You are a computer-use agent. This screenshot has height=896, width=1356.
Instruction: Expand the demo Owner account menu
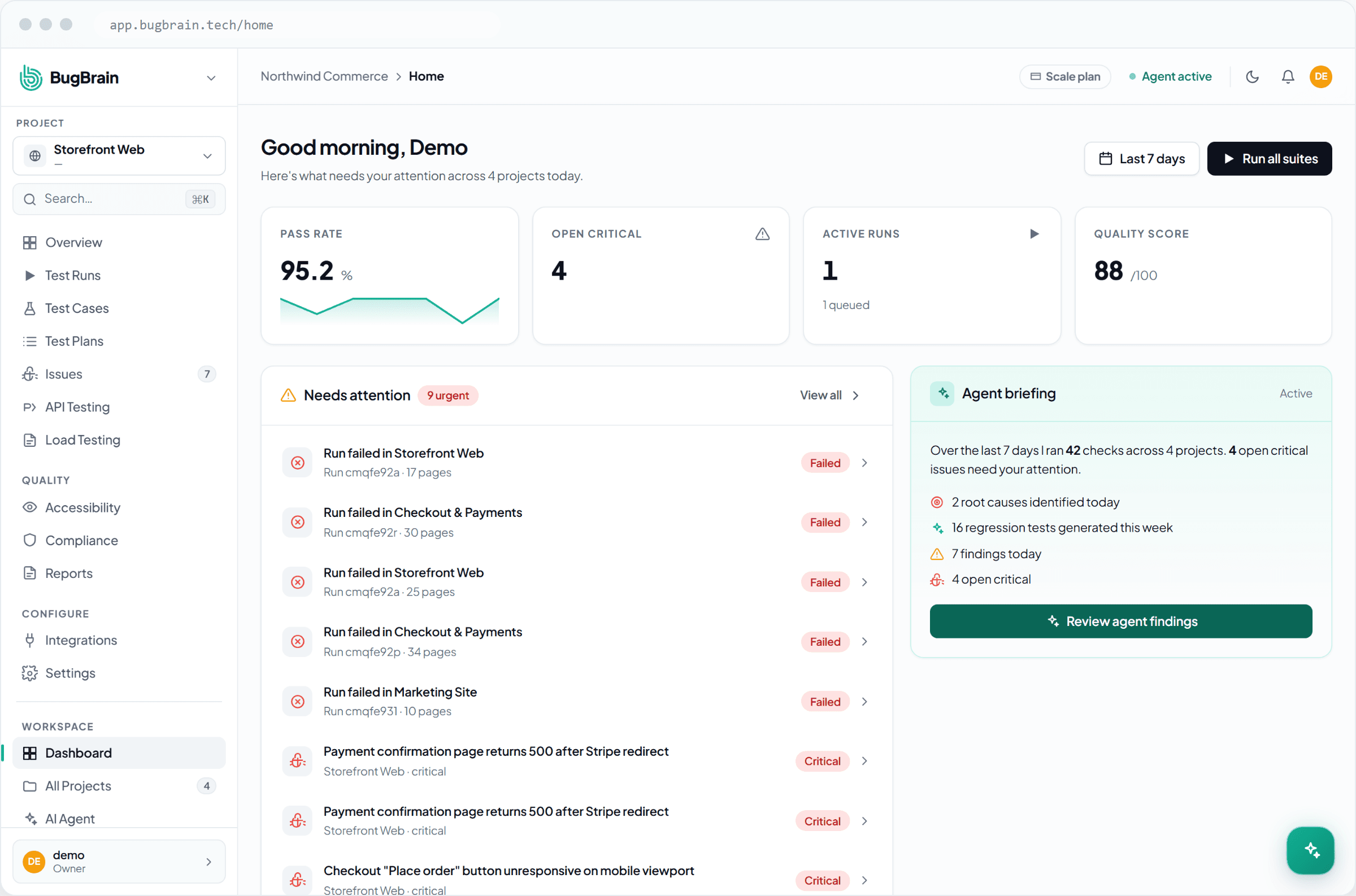[x=119, y=861]
